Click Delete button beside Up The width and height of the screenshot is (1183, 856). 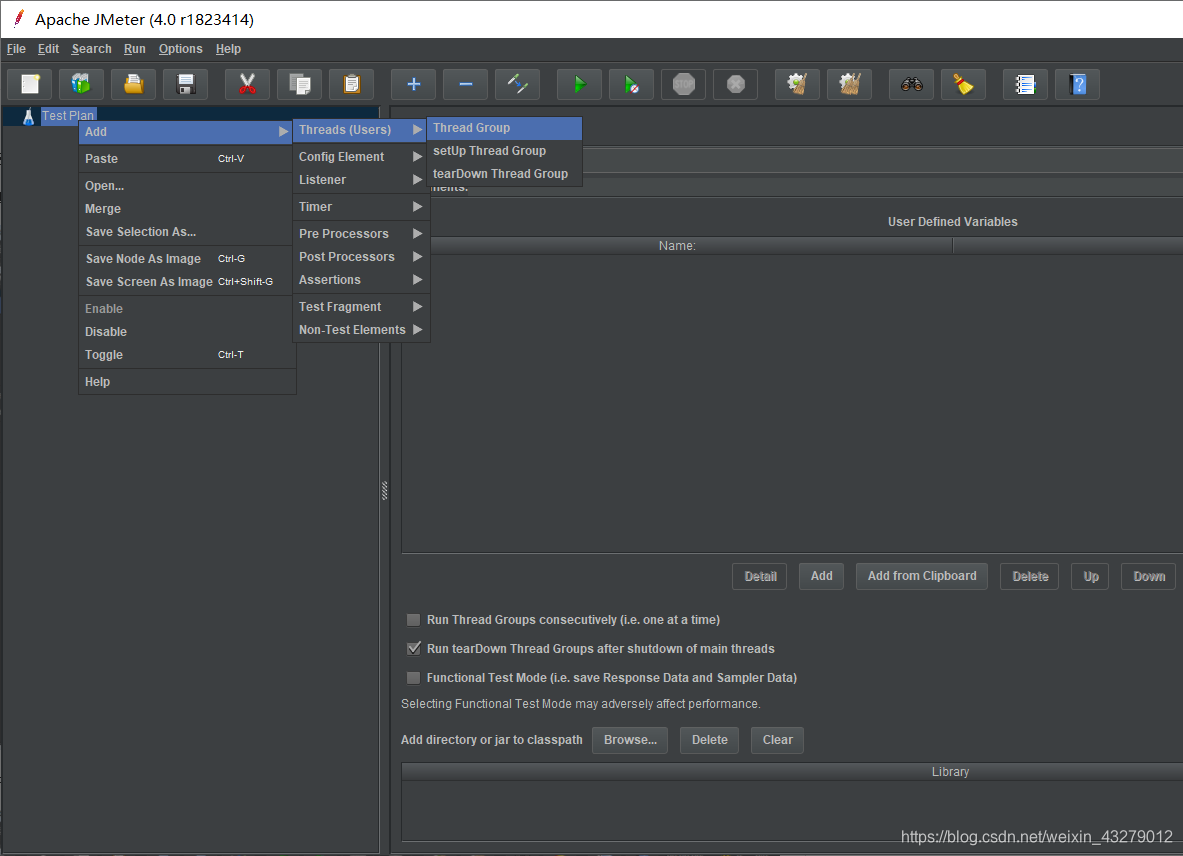point(1030,576)
